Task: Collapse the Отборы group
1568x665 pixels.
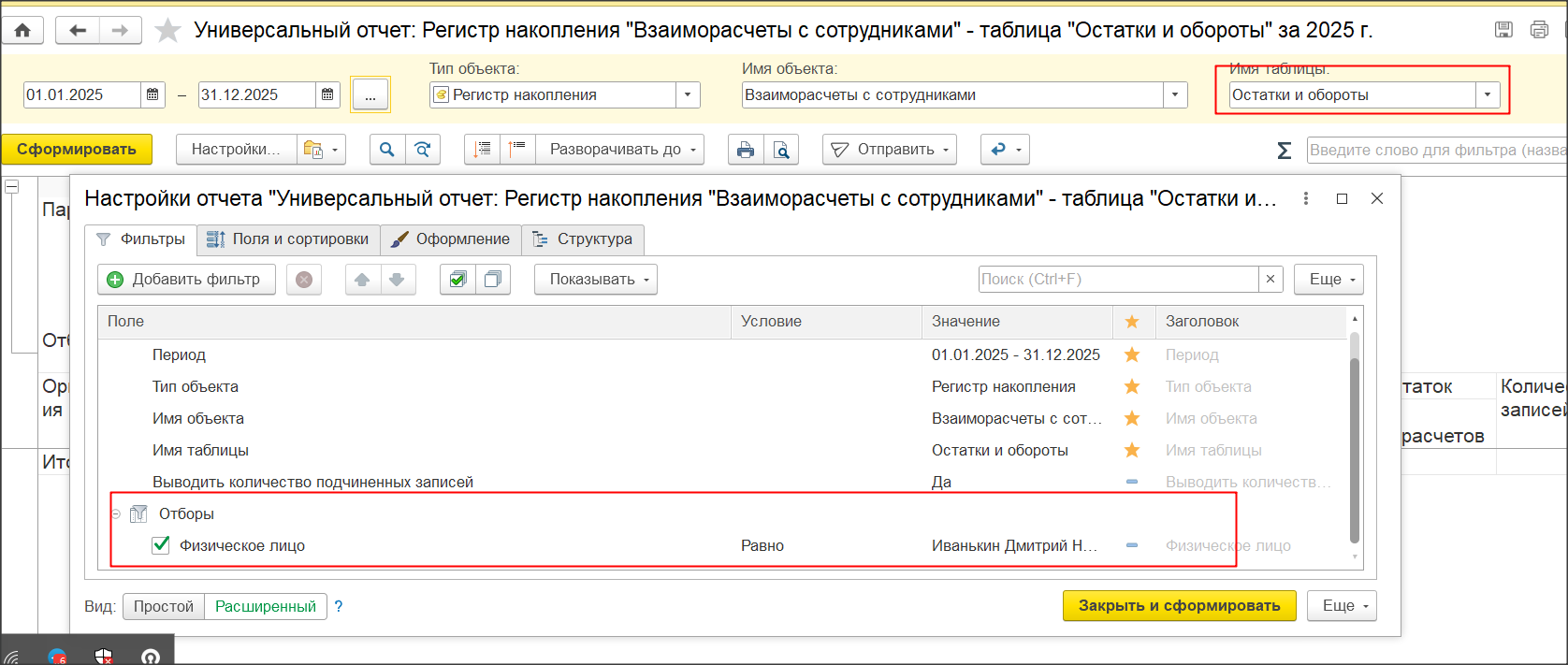Action: point(116,514)
